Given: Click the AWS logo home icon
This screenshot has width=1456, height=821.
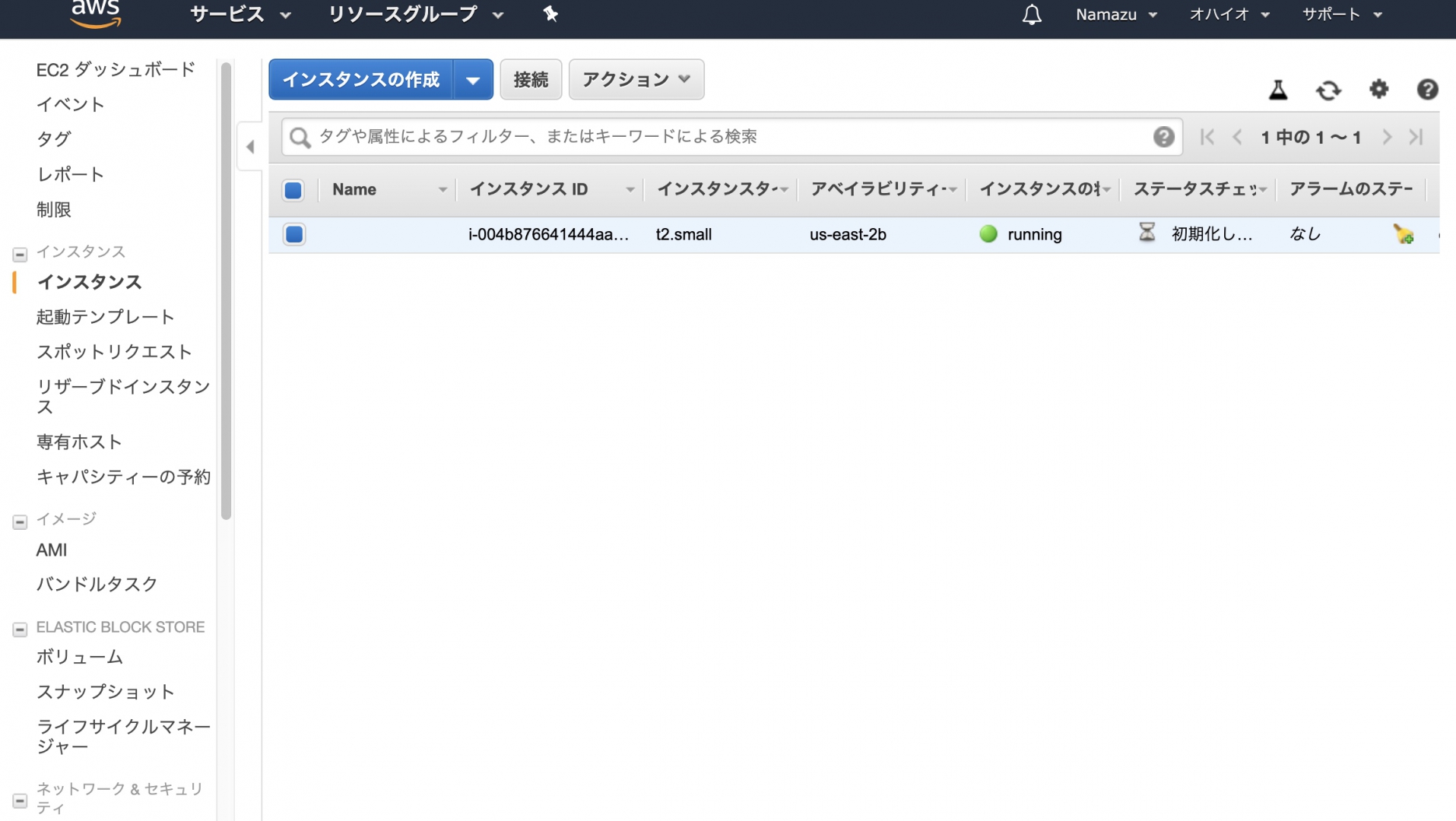Looking at the screenshot, I should pyautogui.click(x=95, y=14).
